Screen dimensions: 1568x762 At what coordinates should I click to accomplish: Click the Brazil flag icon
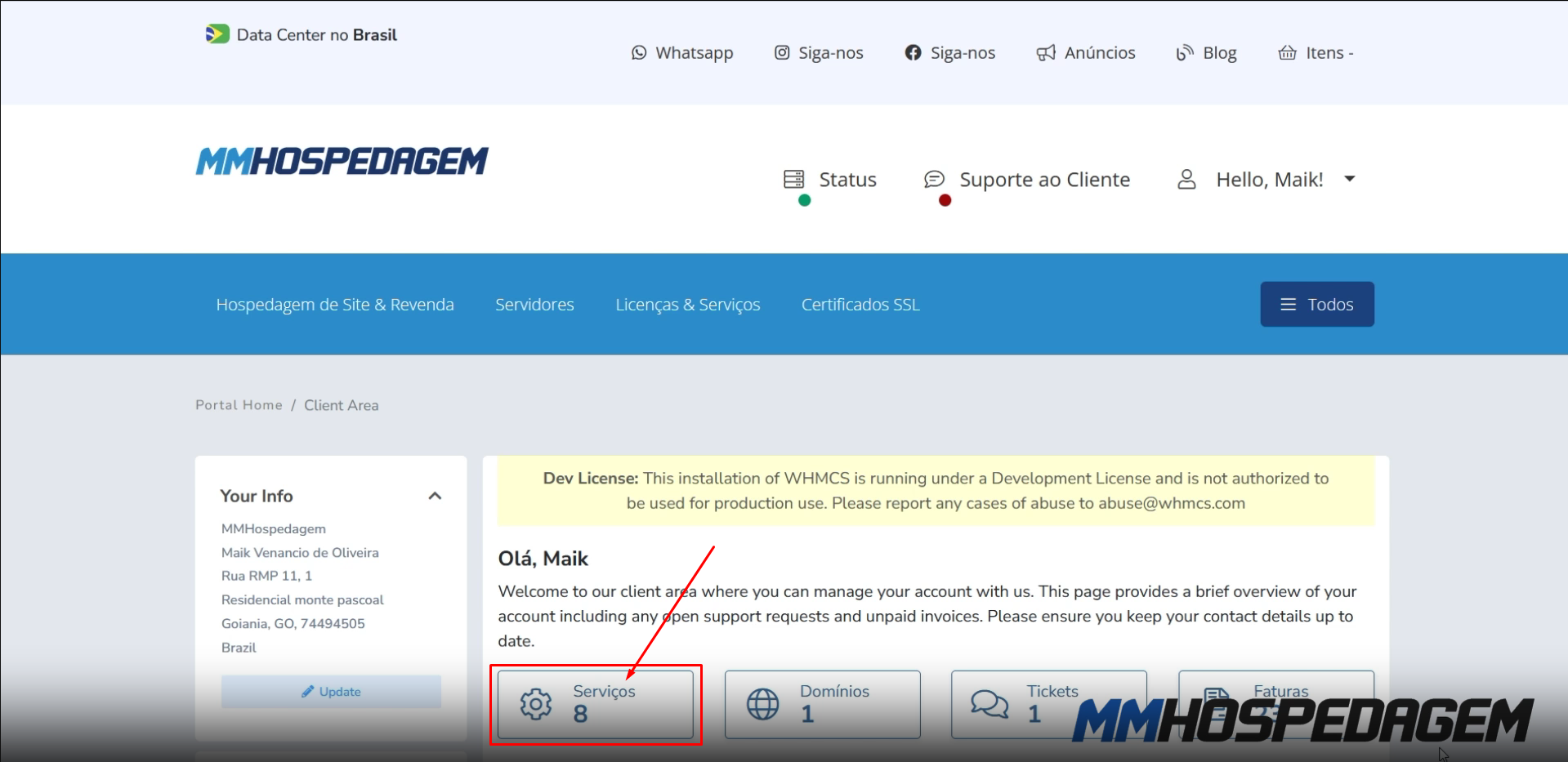[217, 34]
